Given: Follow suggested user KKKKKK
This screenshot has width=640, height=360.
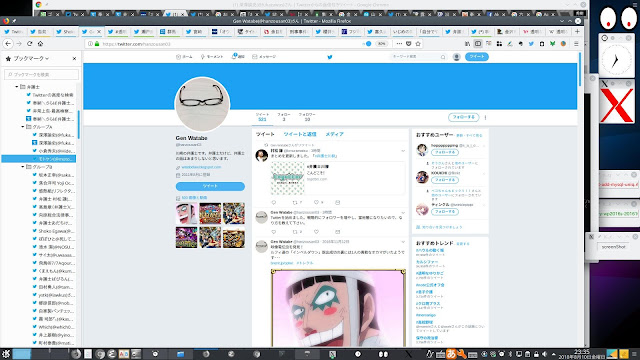Looking at the screenshot, I should [x=444, y=180].
